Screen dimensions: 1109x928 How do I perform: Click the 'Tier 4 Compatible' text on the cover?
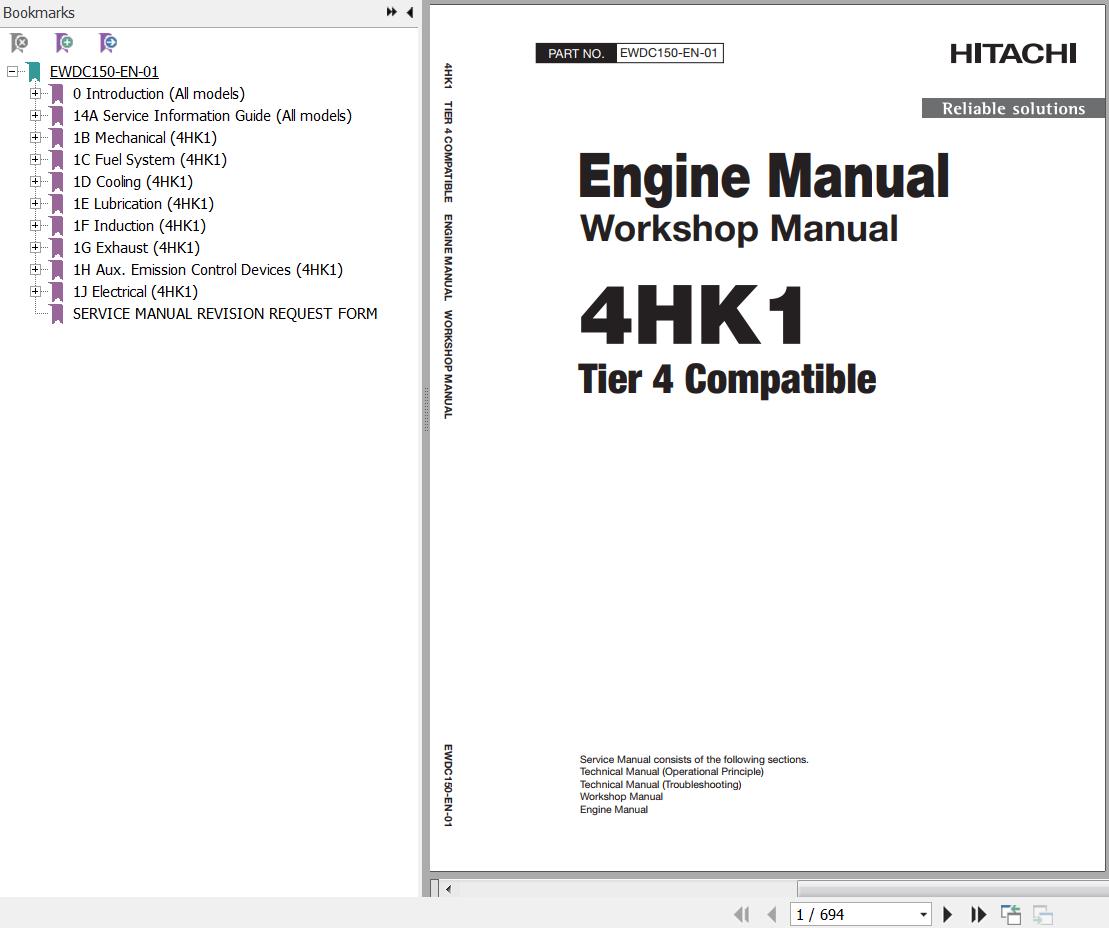click(x=727, y=379)
